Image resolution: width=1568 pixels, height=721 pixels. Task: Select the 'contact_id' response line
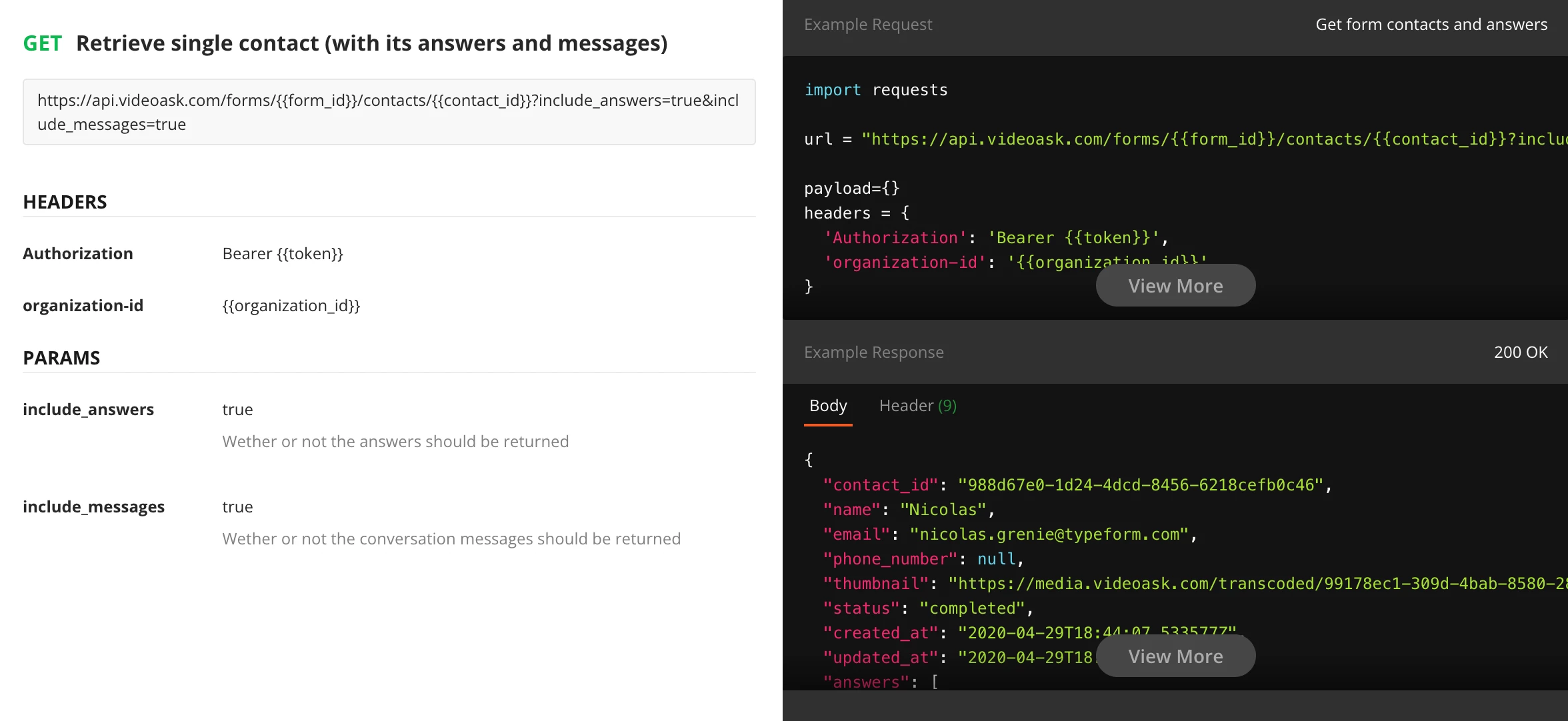(x=1077, y=485)
